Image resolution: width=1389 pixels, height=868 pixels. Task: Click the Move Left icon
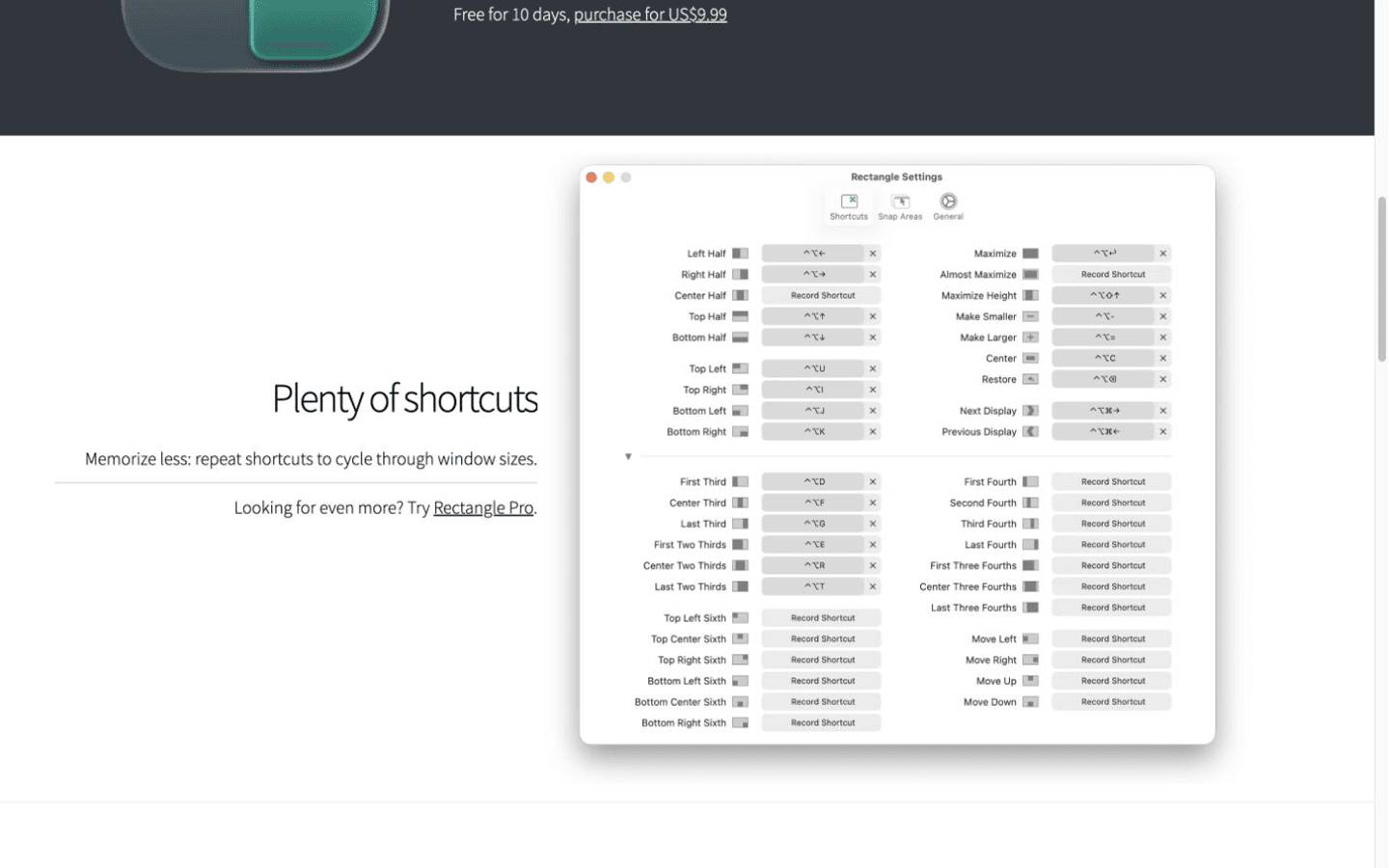pos(1030,639)
